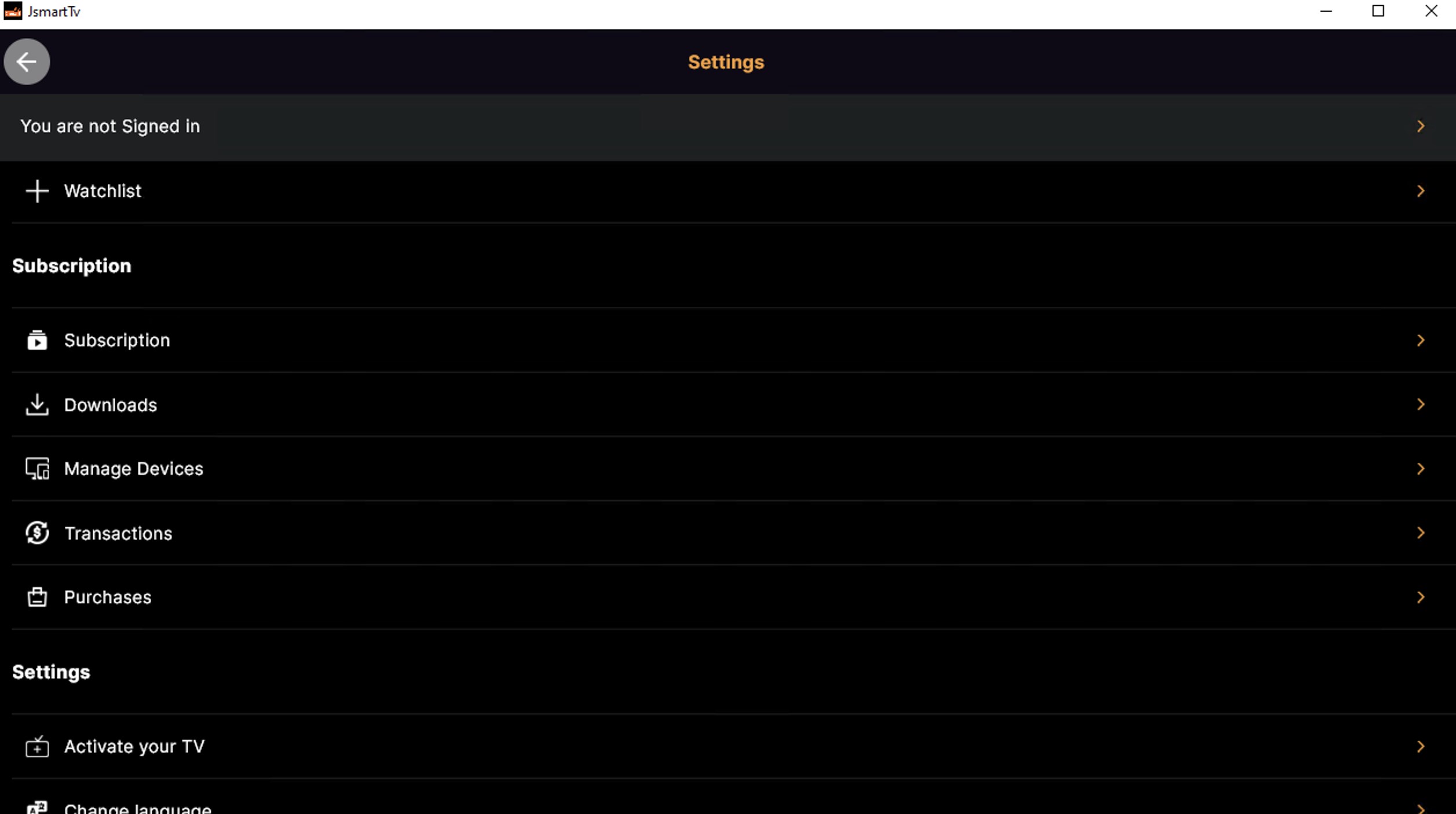Click the Downloads arrow icon
Screen dimensions: 1456x814
click(x=37, y=405)
